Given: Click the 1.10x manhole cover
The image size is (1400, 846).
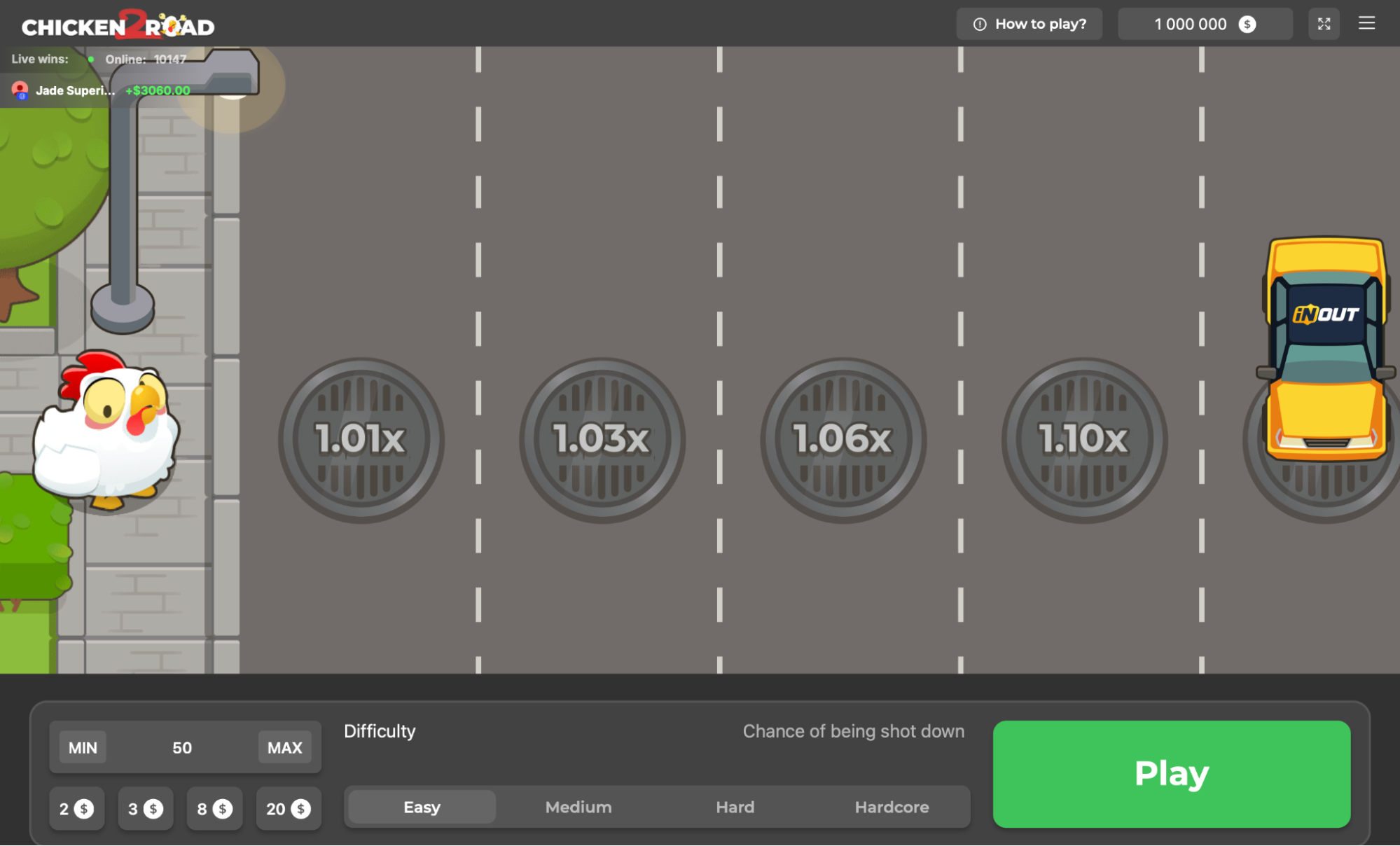Looking at the screenshot, I should [x=1084, y=440].
